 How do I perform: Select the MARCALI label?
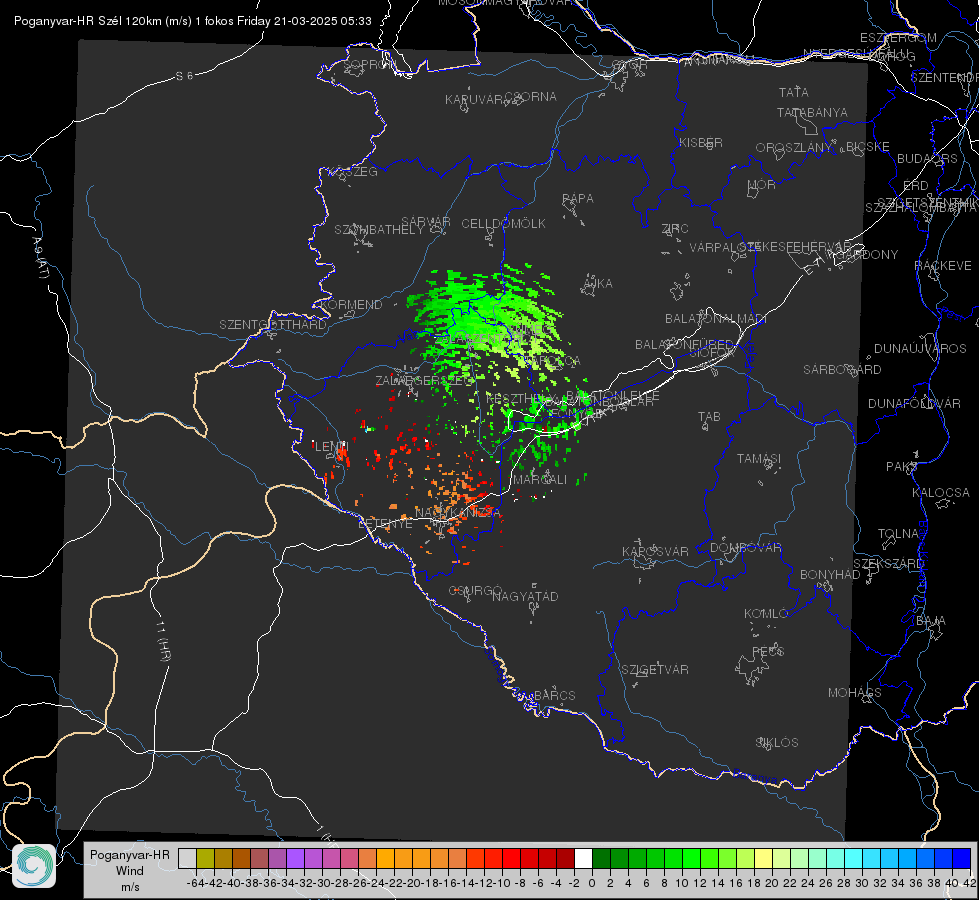[x=539, y=479]
